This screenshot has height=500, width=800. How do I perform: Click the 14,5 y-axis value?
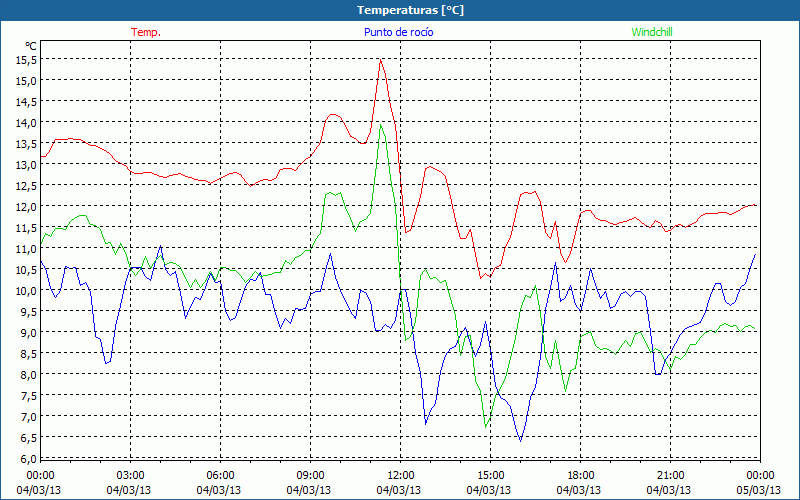(x=26, y=102)
